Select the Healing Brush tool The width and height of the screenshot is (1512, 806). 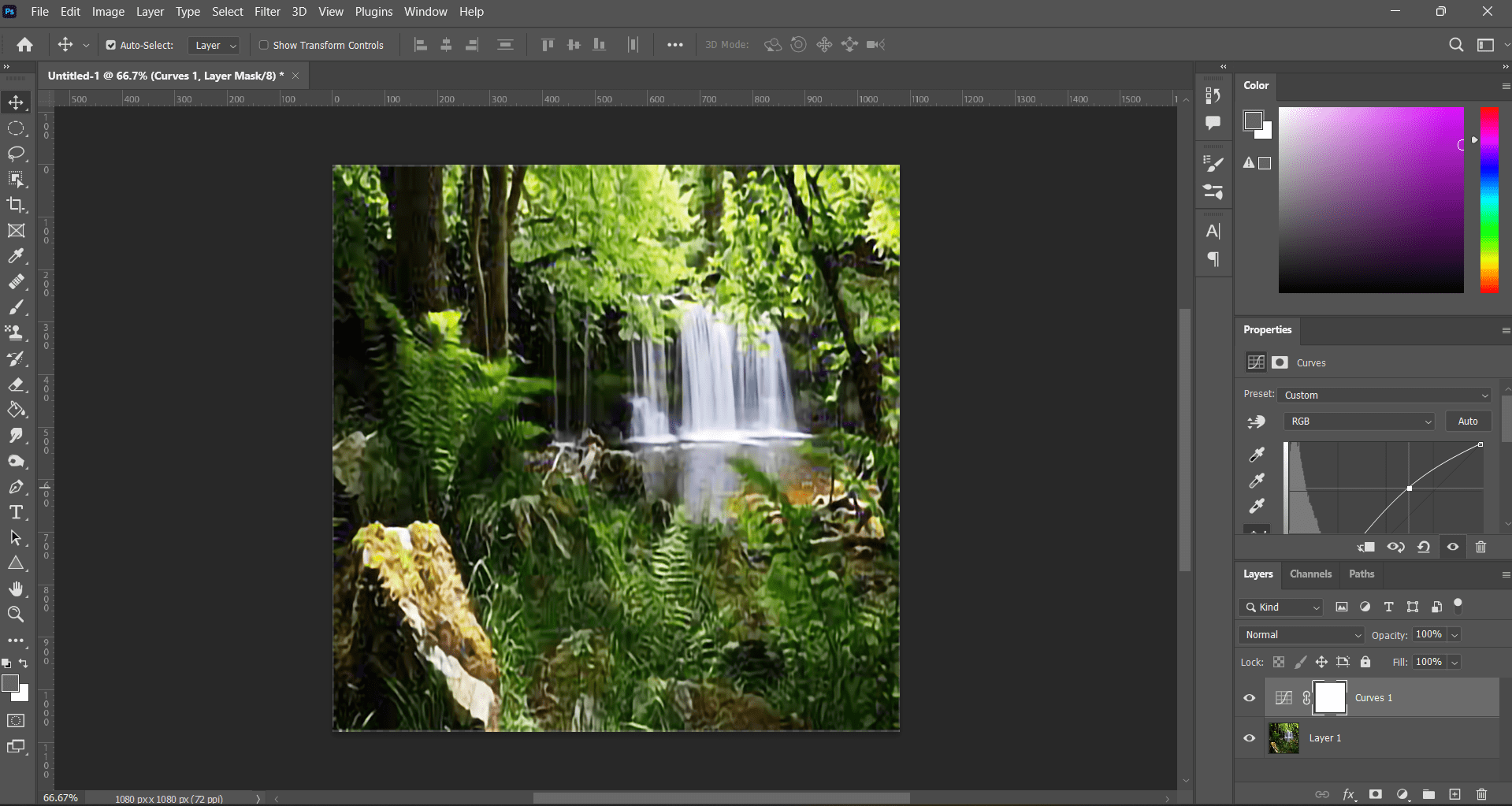coord(17,282)
